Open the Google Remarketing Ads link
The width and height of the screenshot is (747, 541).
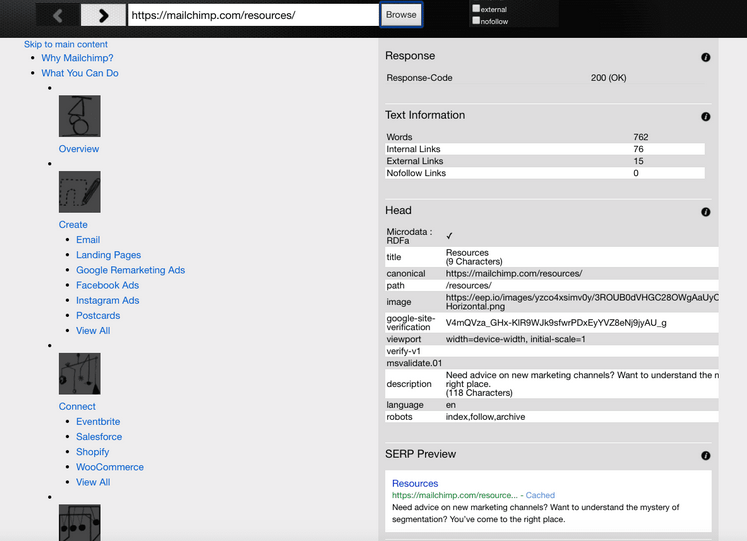click(x=131, y=270)
